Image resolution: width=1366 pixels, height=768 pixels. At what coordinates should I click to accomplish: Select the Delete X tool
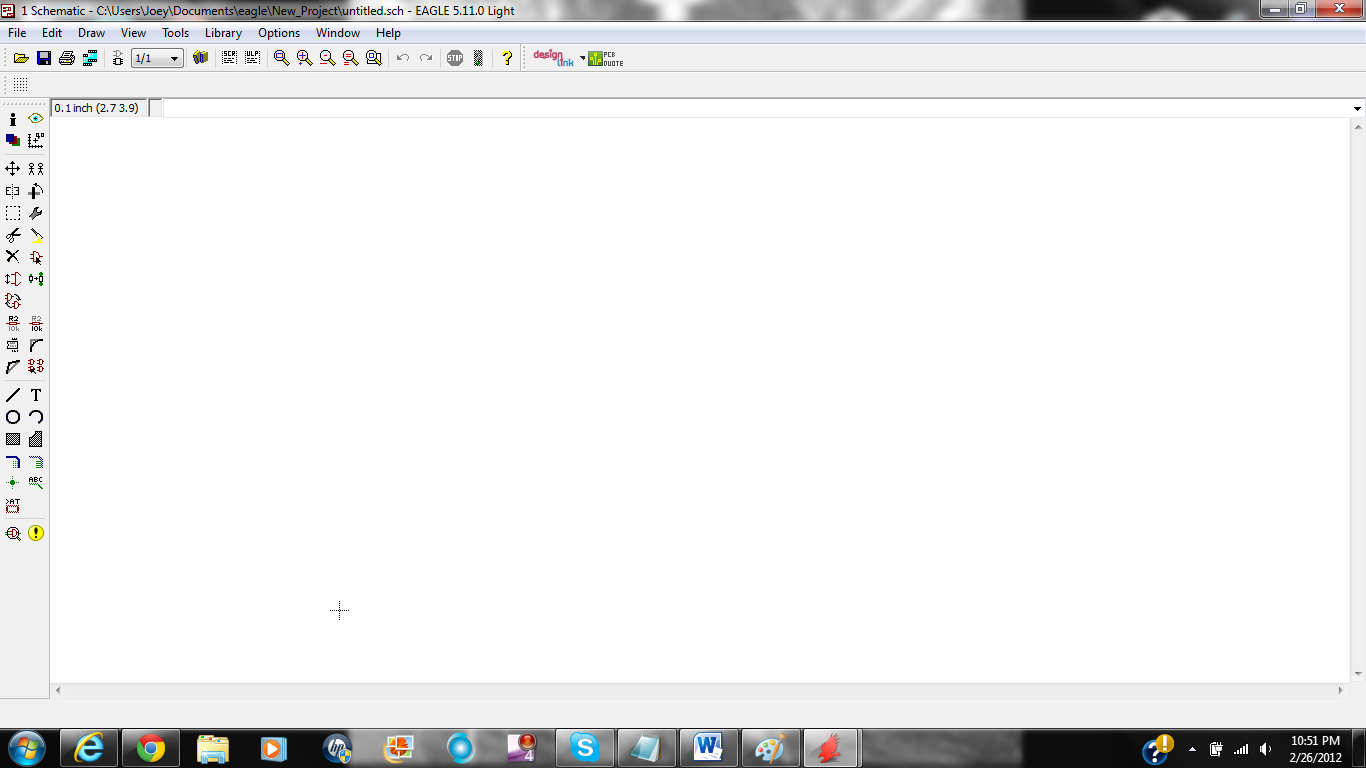13,257
